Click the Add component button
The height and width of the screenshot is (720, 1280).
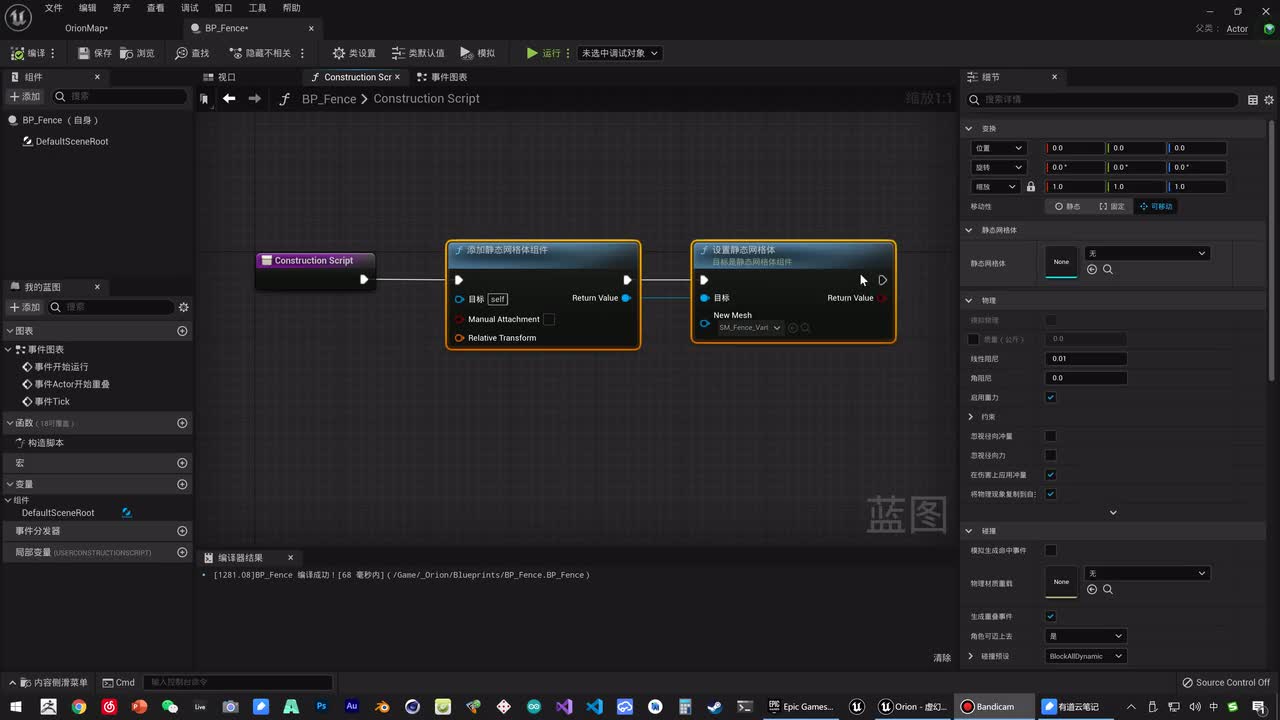pos(25,97)
